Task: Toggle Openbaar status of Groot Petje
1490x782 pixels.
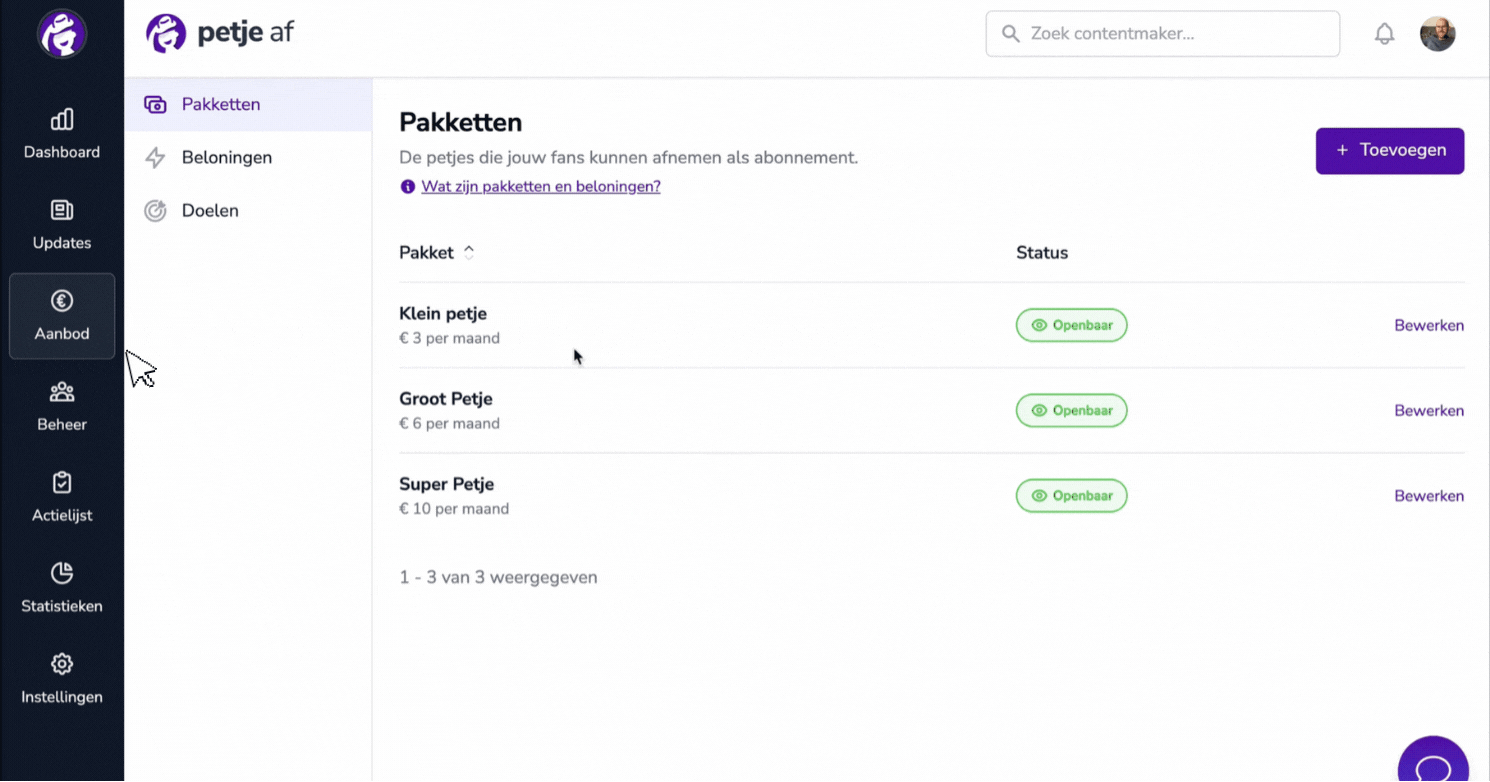Action: click(x=1071, y=410)
